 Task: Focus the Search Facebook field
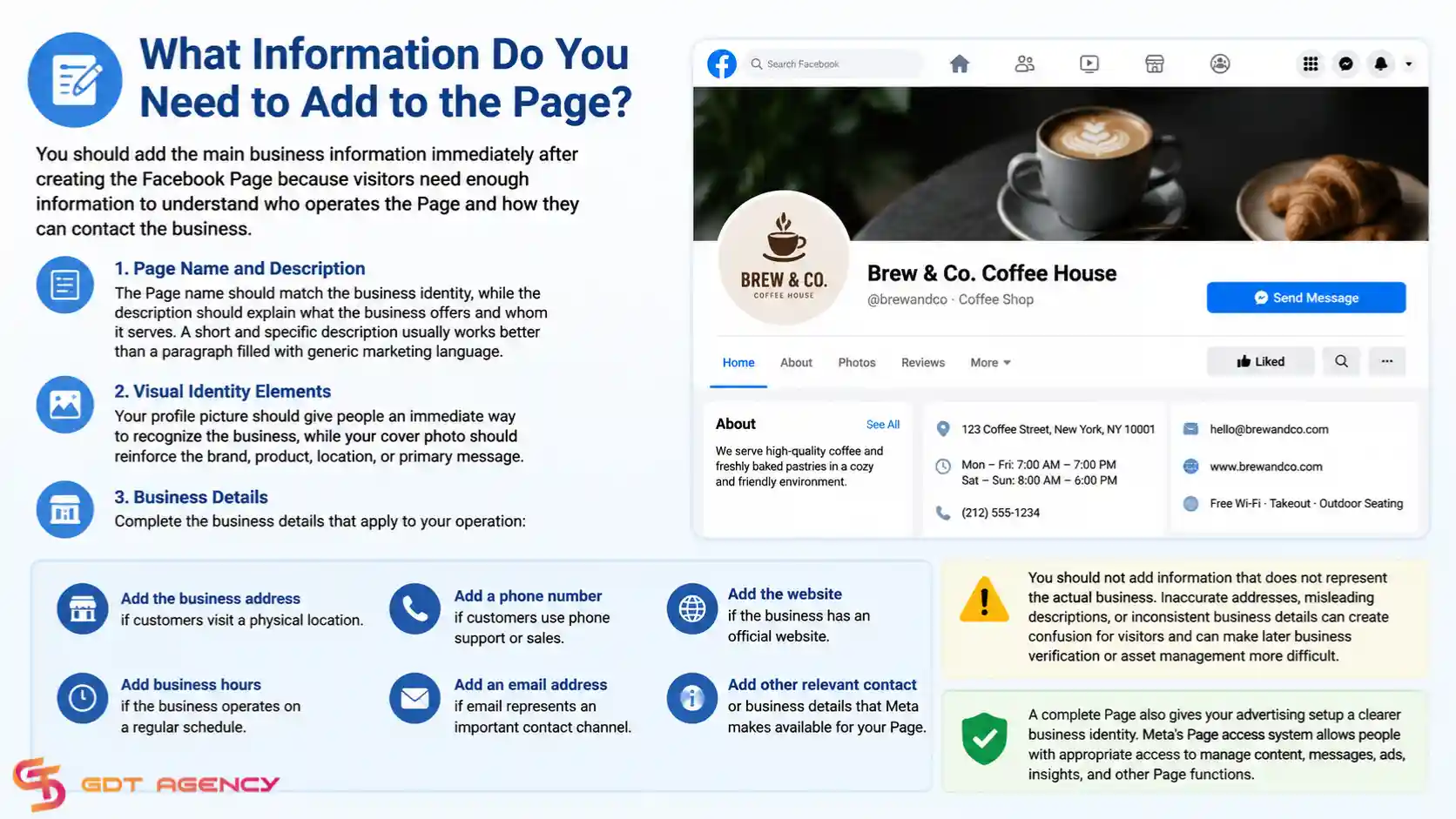833,64
